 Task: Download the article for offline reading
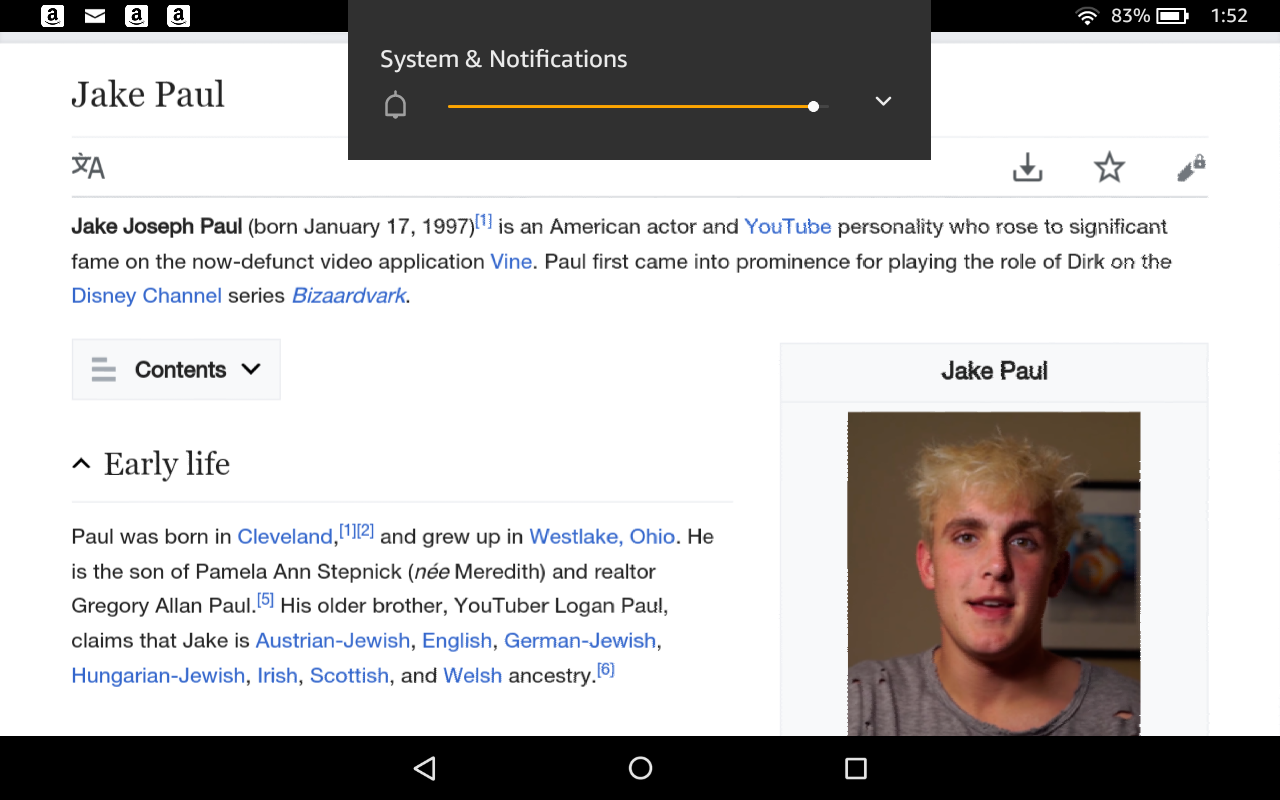[x=1027, y=167]
